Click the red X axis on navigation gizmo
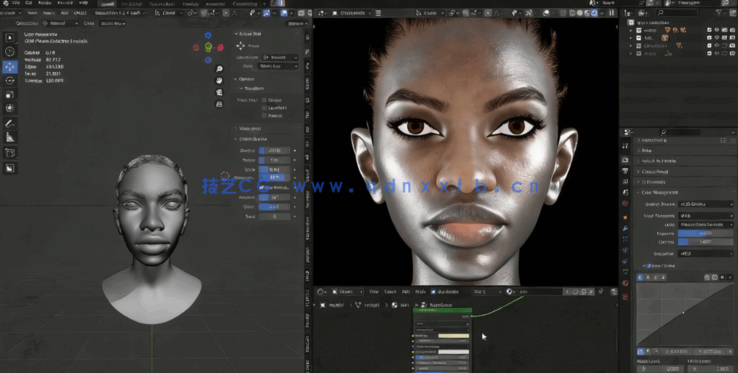738x373 pixels. pos(220,48)
